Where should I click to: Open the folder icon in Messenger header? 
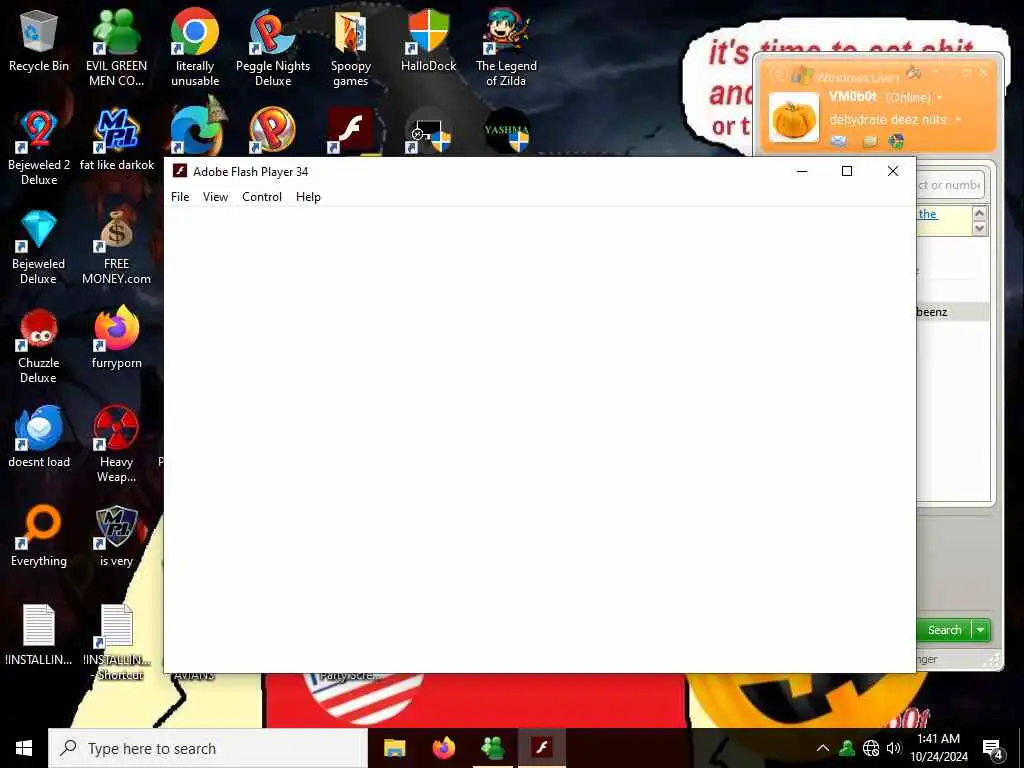[x=870, y=141]
